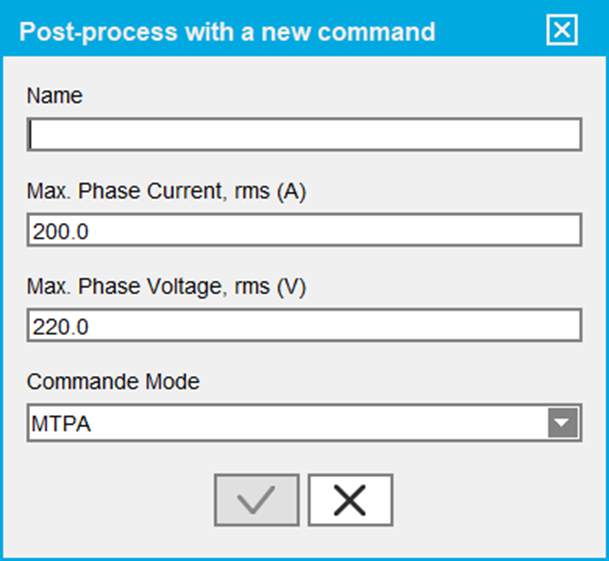This screenshot has width=609, height=561.
Task: Confirm with the checkmark button
Action: pyautogui.click(x=256, y=499)
